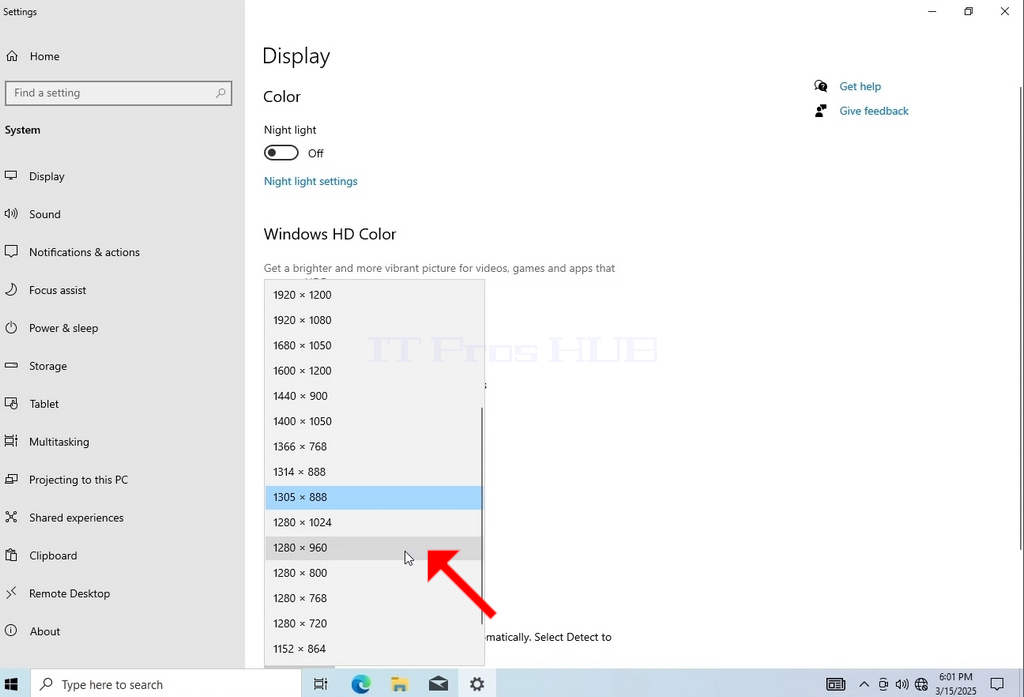The width and height of the screenshot is (1024, 697).
Task: Choose 1280 × 1024 resolution
Action: [x=374, y=523]
